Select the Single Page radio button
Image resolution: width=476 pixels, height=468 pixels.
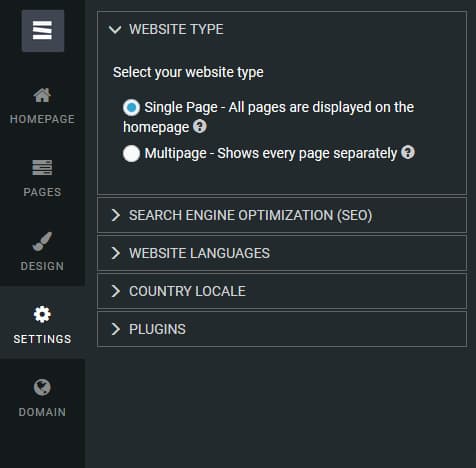(x=131, y=107)
